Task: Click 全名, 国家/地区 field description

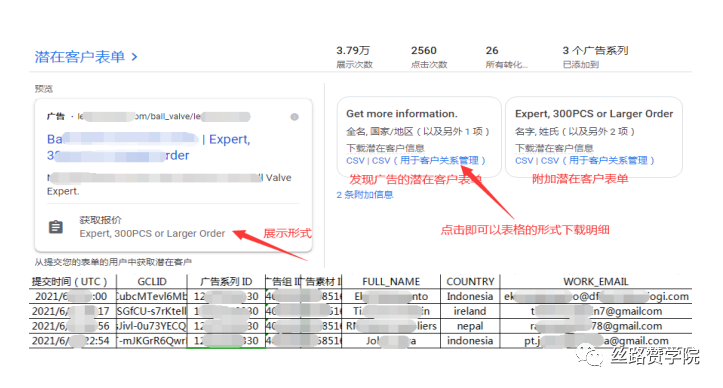Action: click(418, 131)
